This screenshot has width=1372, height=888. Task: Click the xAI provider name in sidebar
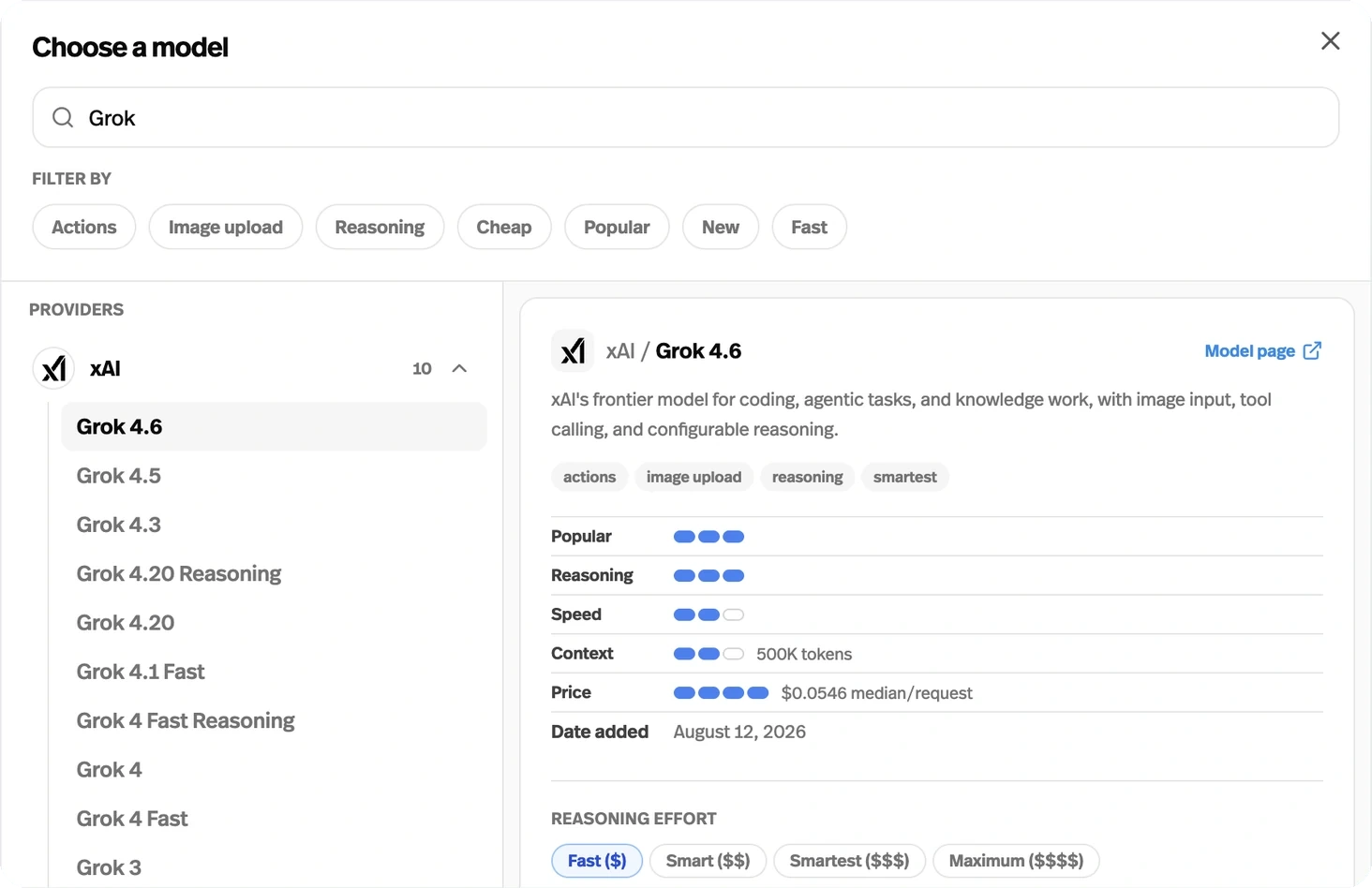[105, 368]
